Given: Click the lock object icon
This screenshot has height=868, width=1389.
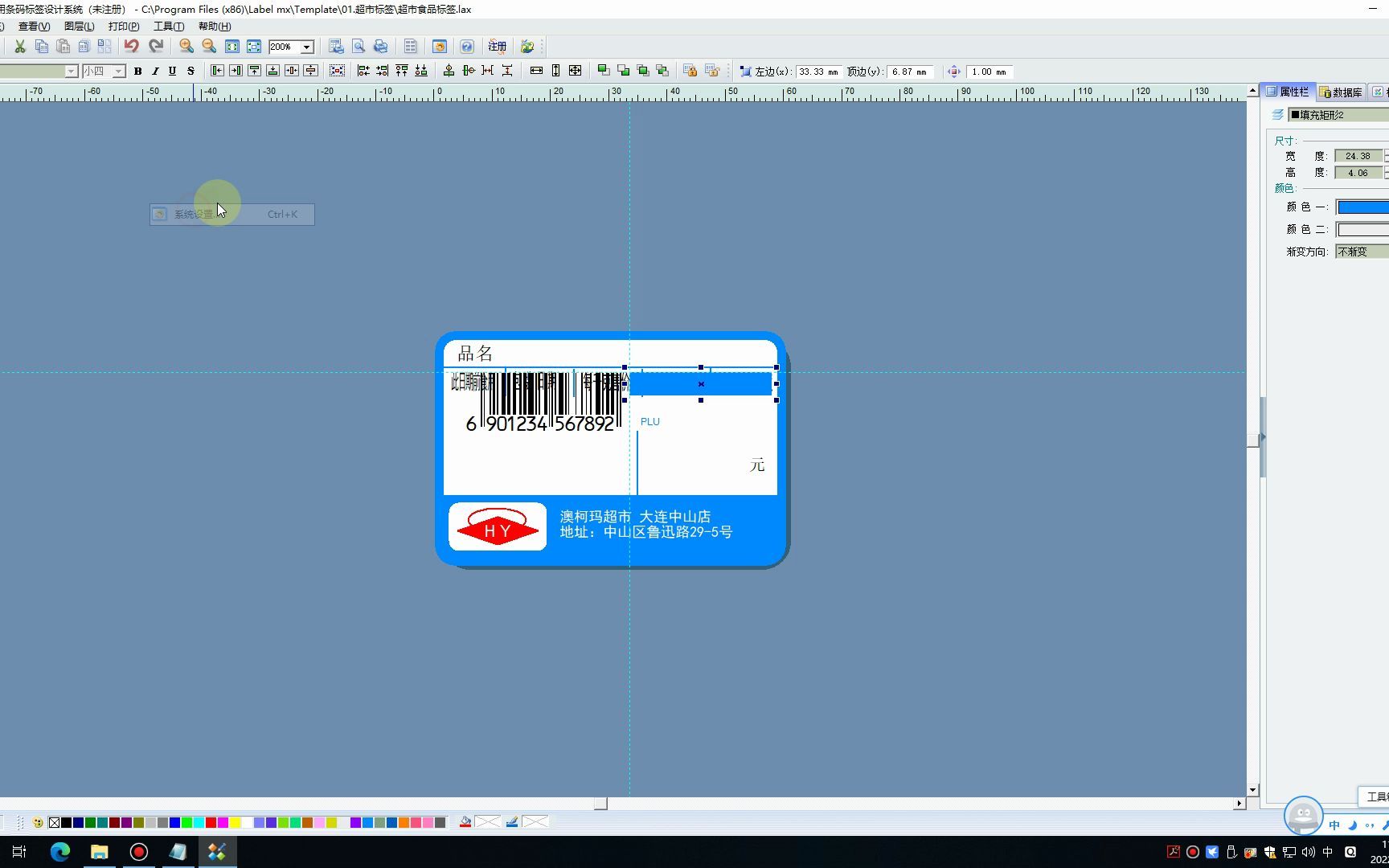Looking at the screenshot, I should (690, 71).
